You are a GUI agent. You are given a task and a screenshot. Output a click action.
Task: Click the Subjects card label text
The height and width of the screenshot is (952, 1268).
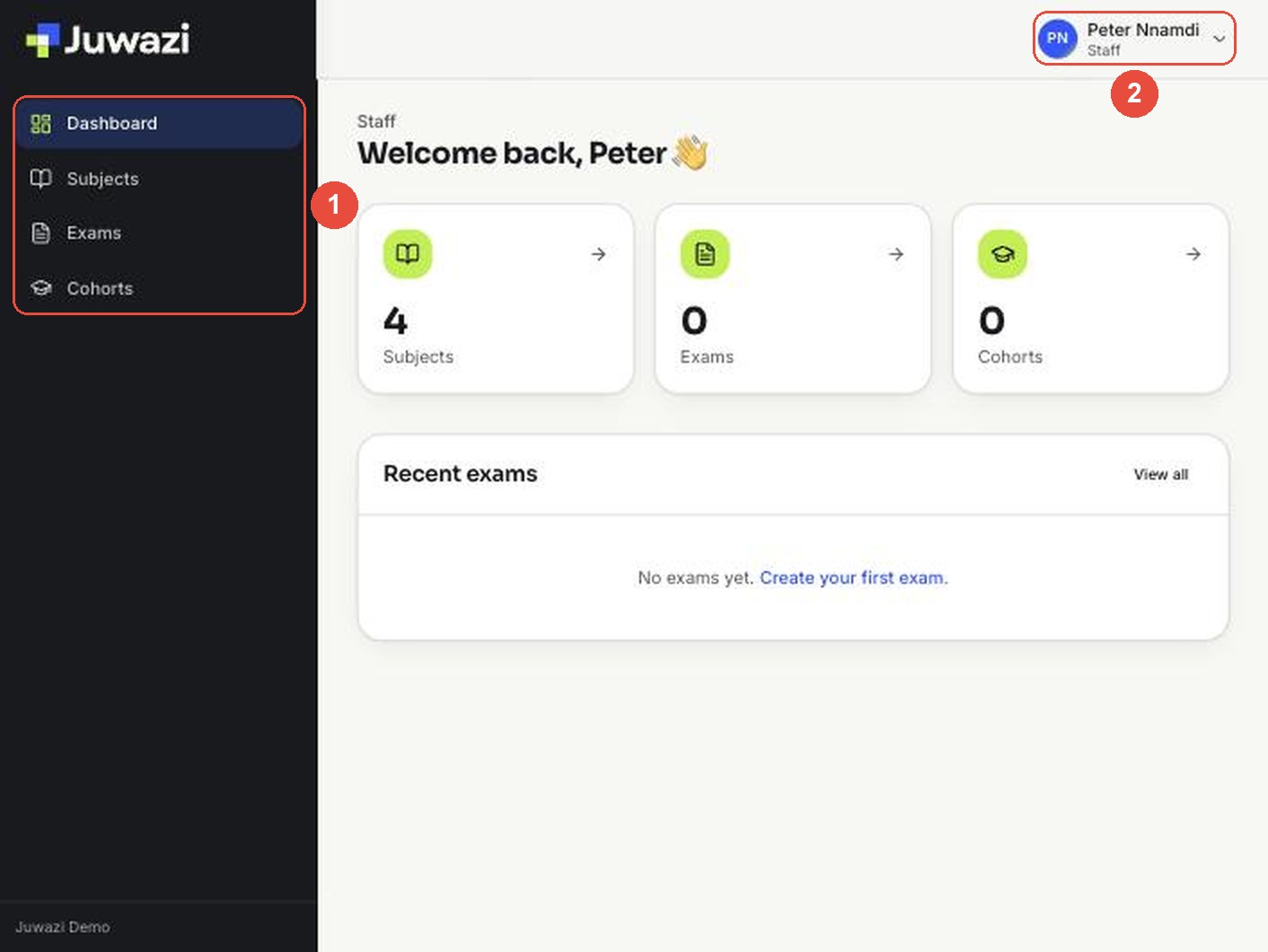418,357
